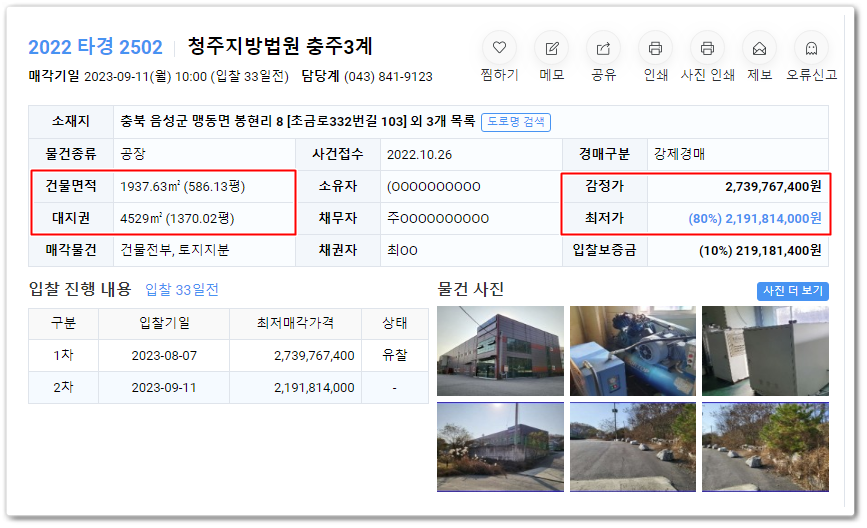Image resolution: width=867 pixels, height=528 pixels.
Task: Click the 1차 bid date 2023-08-07
Action: coord(164,356)
